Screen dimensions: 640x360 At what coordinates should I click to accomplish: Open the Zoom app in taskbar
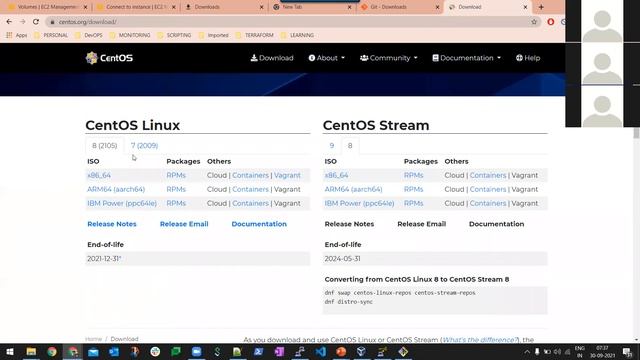[x=196, y=351]
